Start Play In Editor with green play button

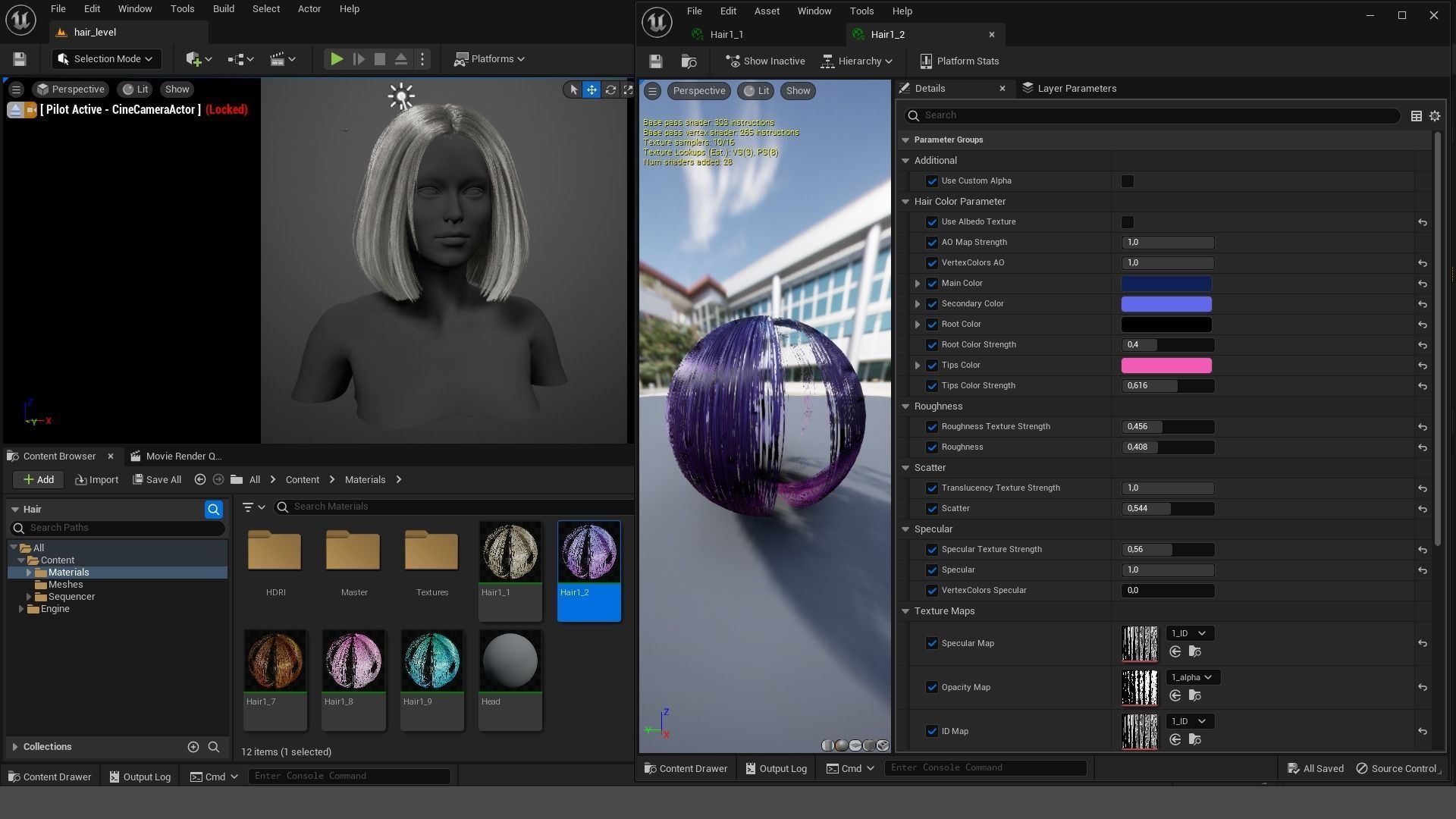[x=337, y=59]
